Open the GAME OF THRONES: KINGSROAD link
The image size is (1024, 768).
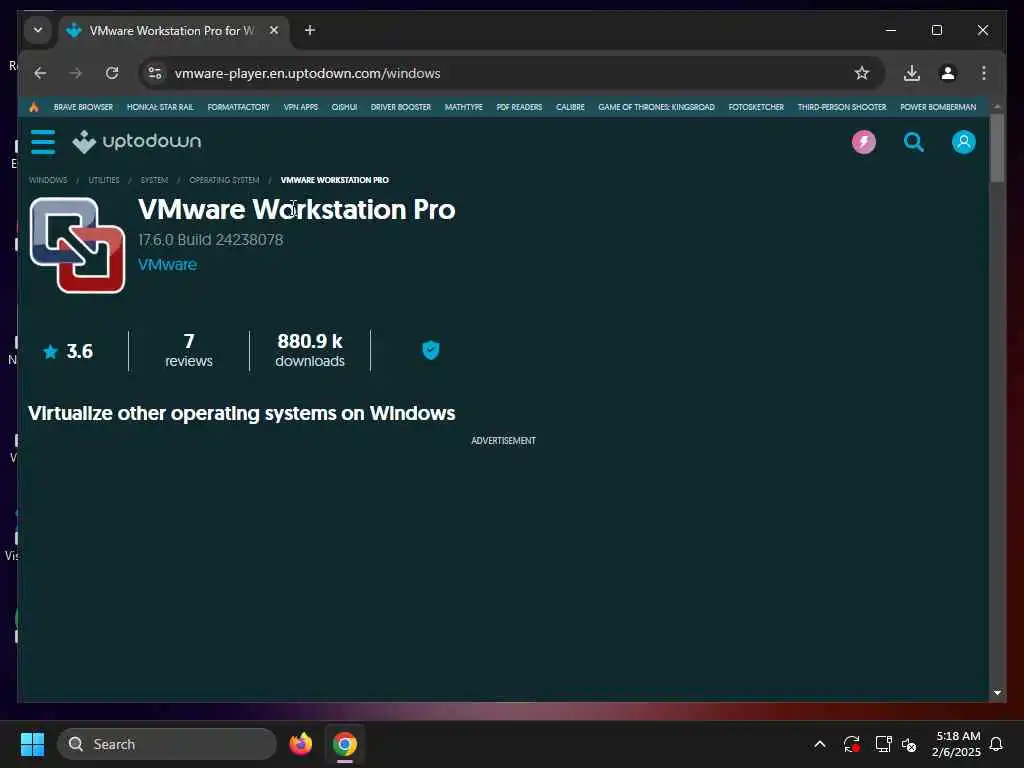click(656, 107)
